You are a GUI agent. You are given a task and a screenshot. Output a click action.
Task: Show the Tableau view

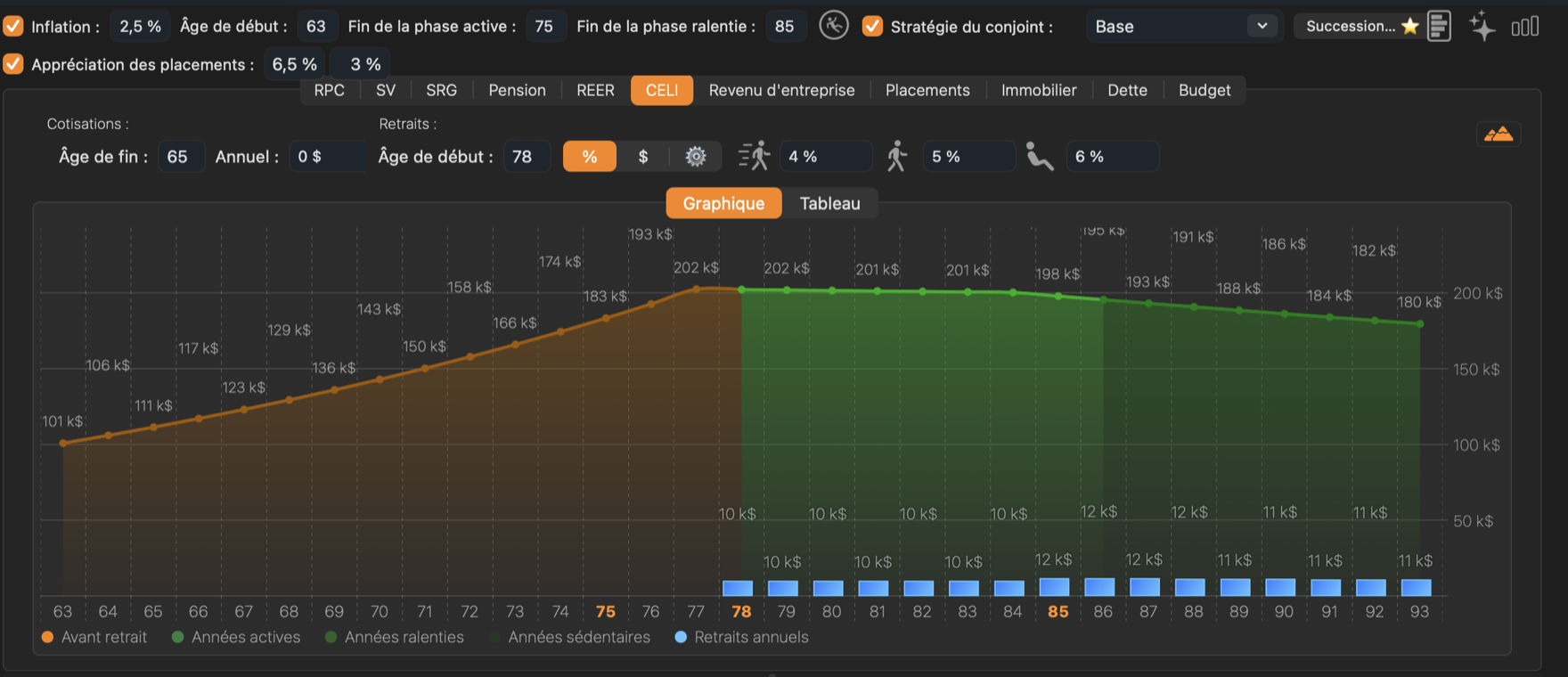(x=830, y=203)
